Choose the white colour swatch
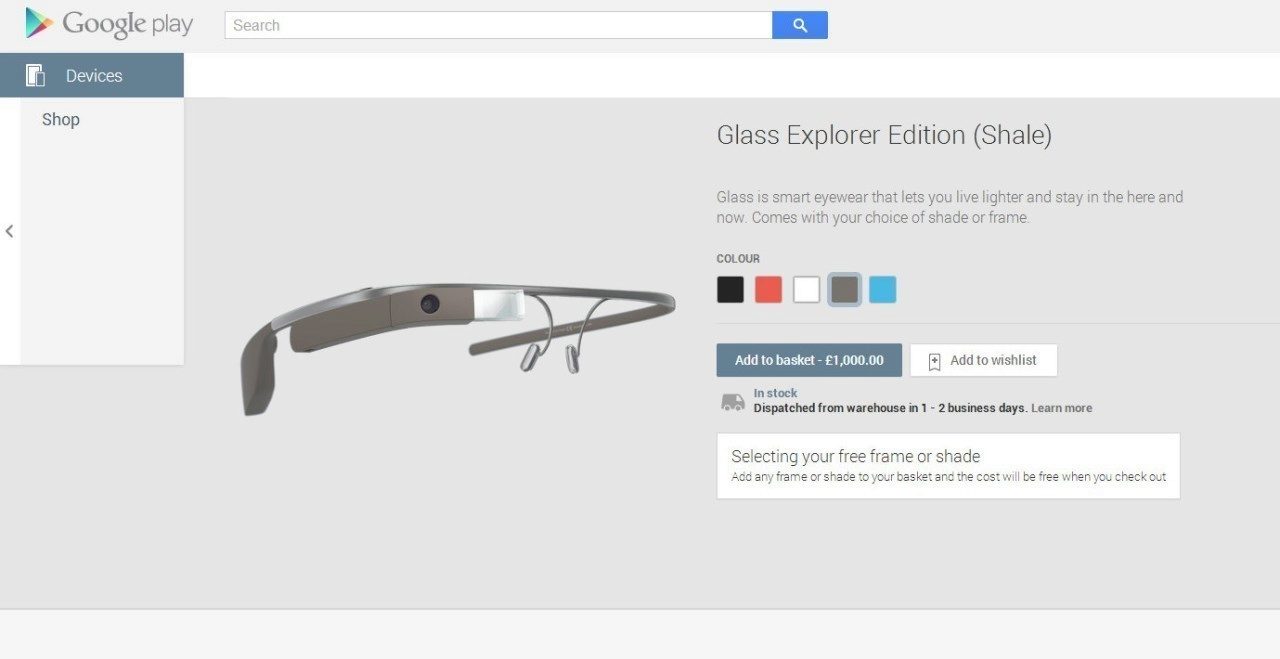Image resolution: width=1280 pixels, height=659 pixels. pos(806,290)
